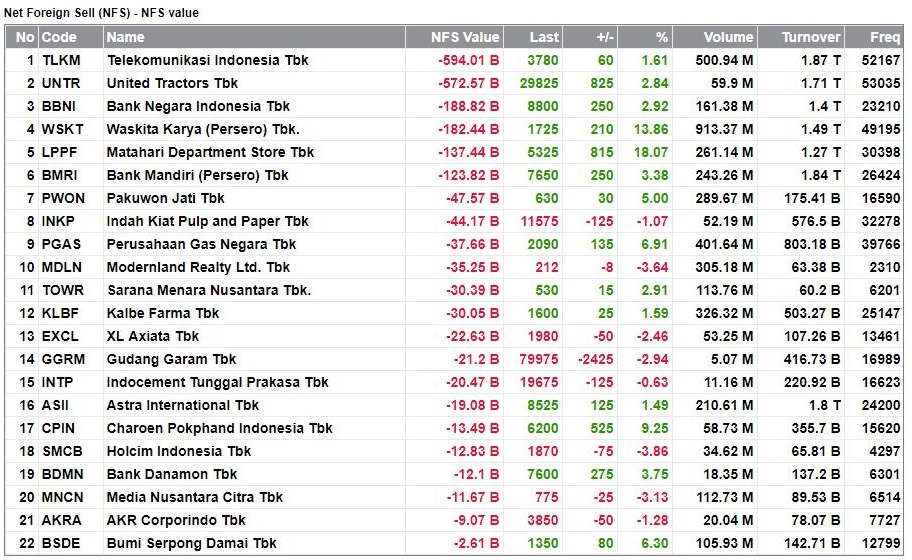Select the PGAS stock code

pos(61,244)
